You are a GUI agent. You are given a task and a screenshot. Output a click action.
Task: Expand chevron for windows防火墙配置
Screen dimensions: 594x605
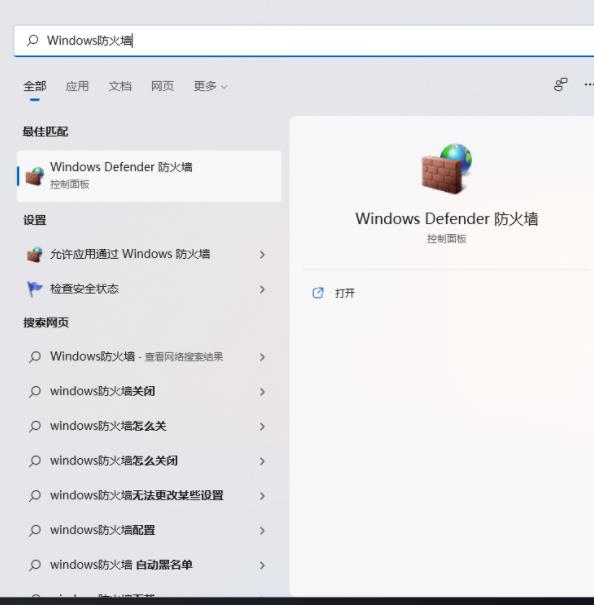[x=262, y=531]
